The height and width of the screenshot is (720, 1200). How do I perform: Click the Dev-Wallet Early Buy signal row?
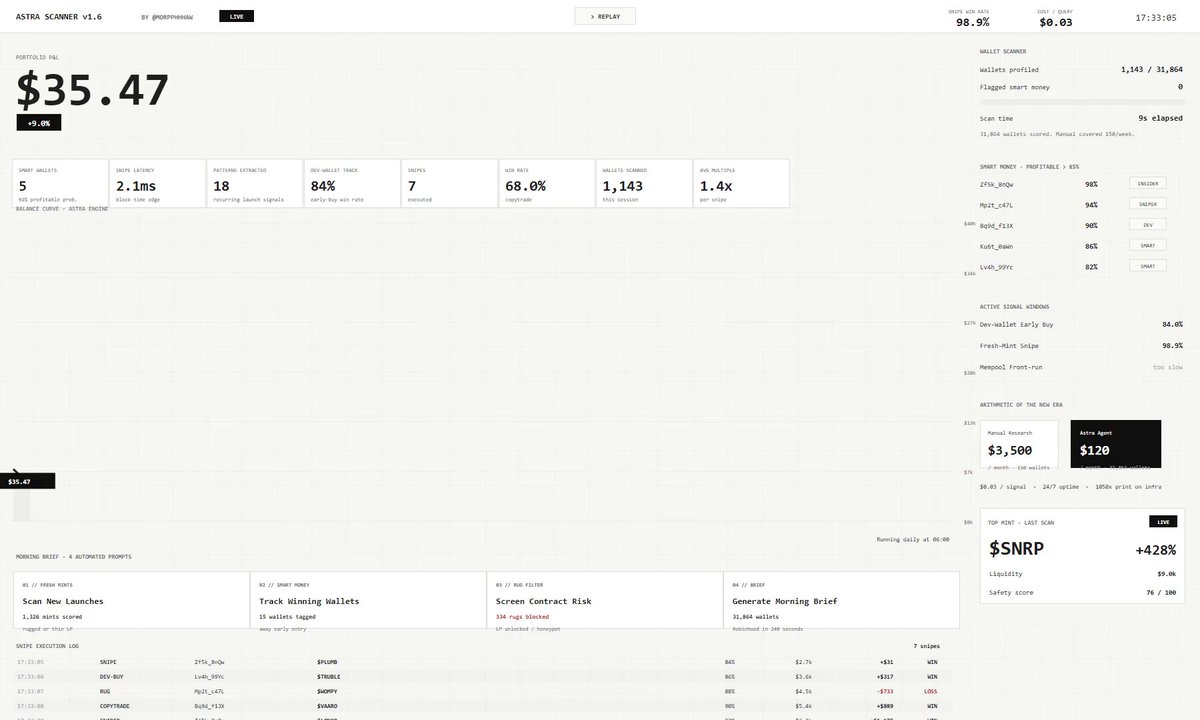pos(1081,324)
